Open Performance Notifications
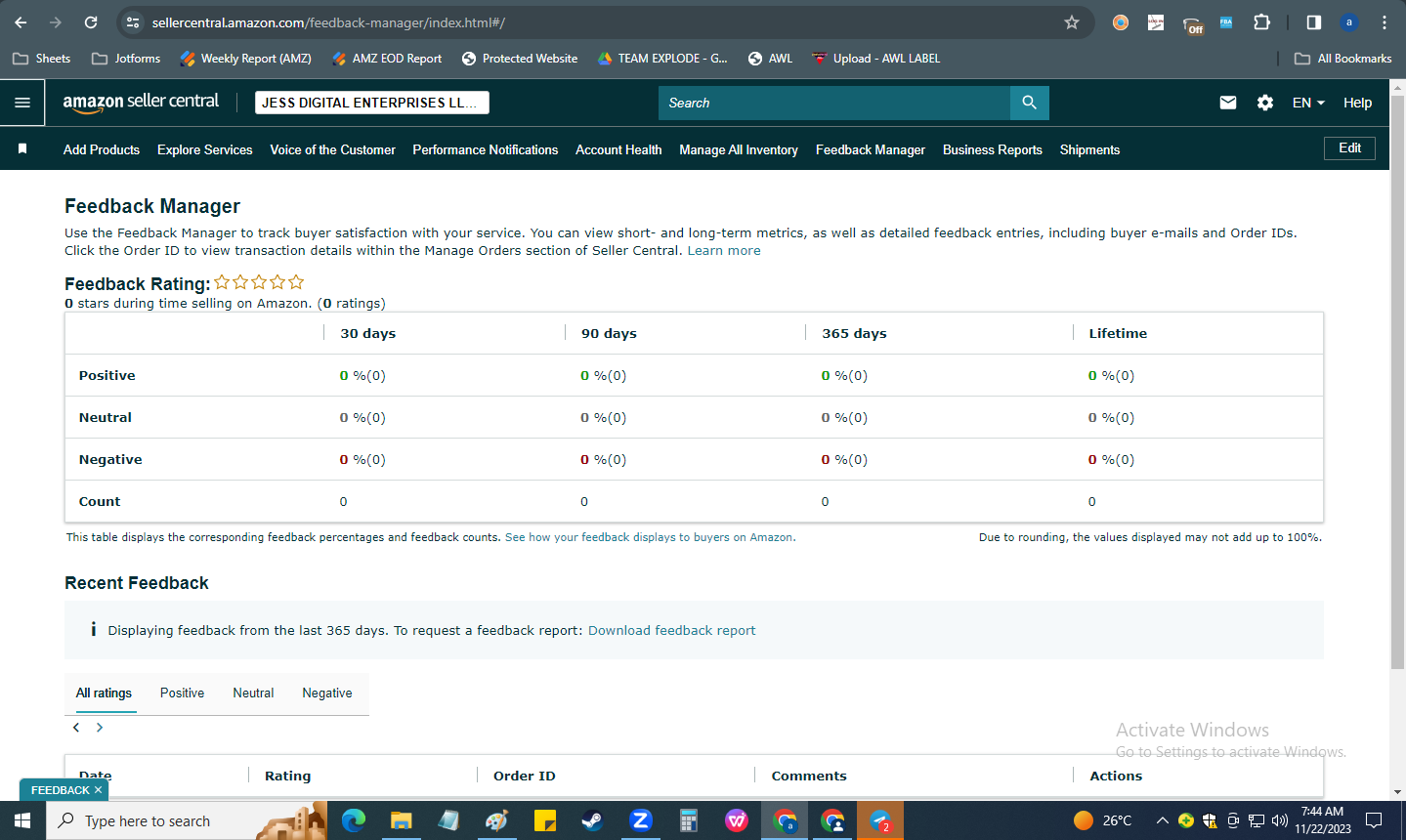 pos(486,149)
